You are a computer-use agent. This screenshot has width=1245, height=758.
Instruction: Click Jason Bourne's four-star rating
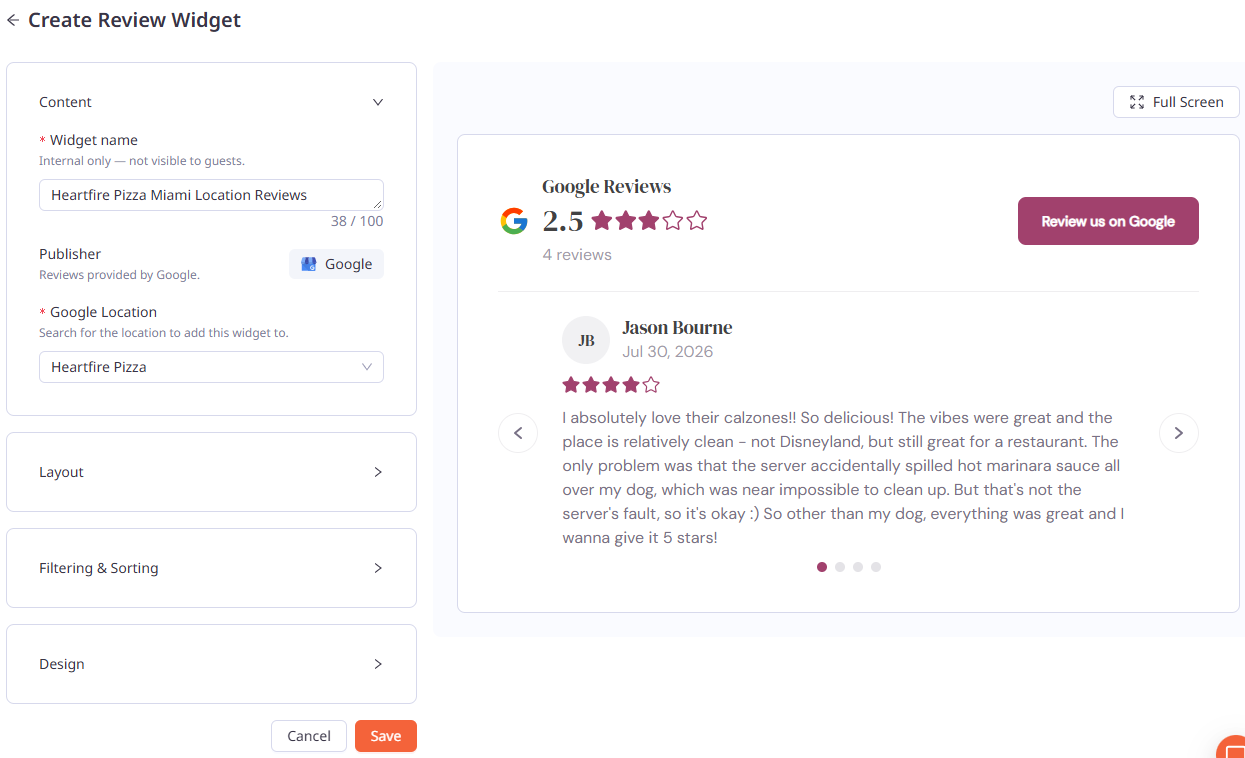611,385
